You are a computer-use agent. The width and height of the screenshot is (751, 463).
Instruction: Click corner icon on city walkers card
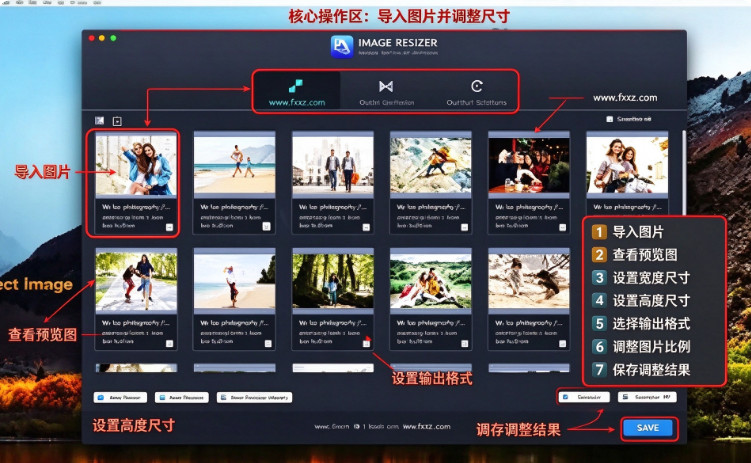click(x=366, y=227)
